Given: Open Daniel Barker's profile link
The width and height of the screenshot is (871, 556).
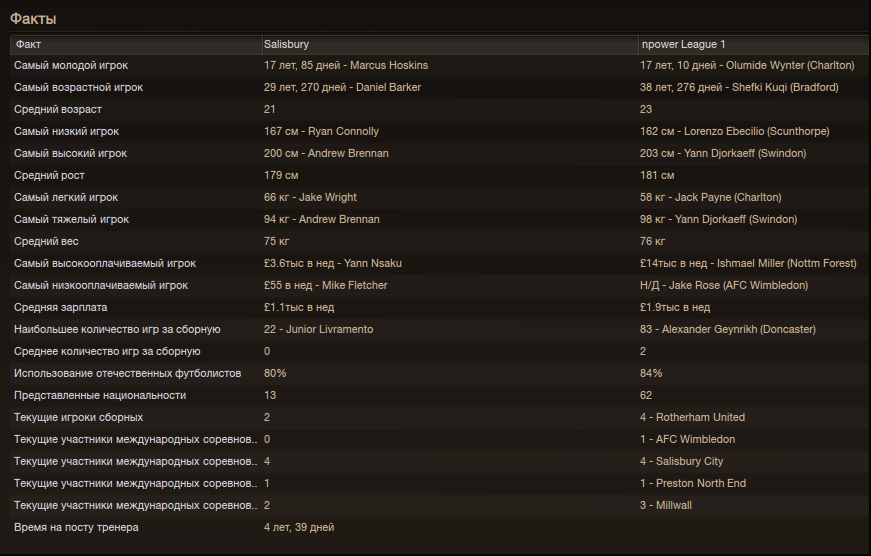Looking at the screenshot, I should point(388,87).
